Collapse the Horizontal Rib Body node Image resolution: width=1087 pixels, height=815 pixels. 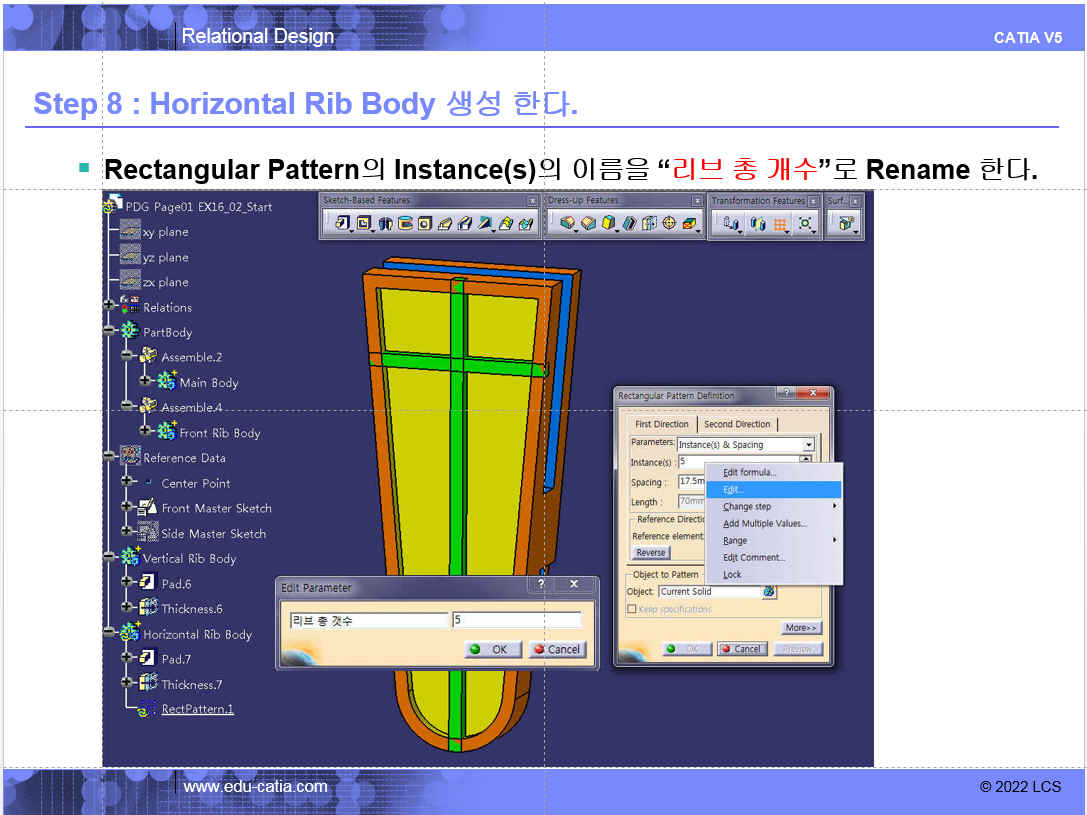[109, 634]
